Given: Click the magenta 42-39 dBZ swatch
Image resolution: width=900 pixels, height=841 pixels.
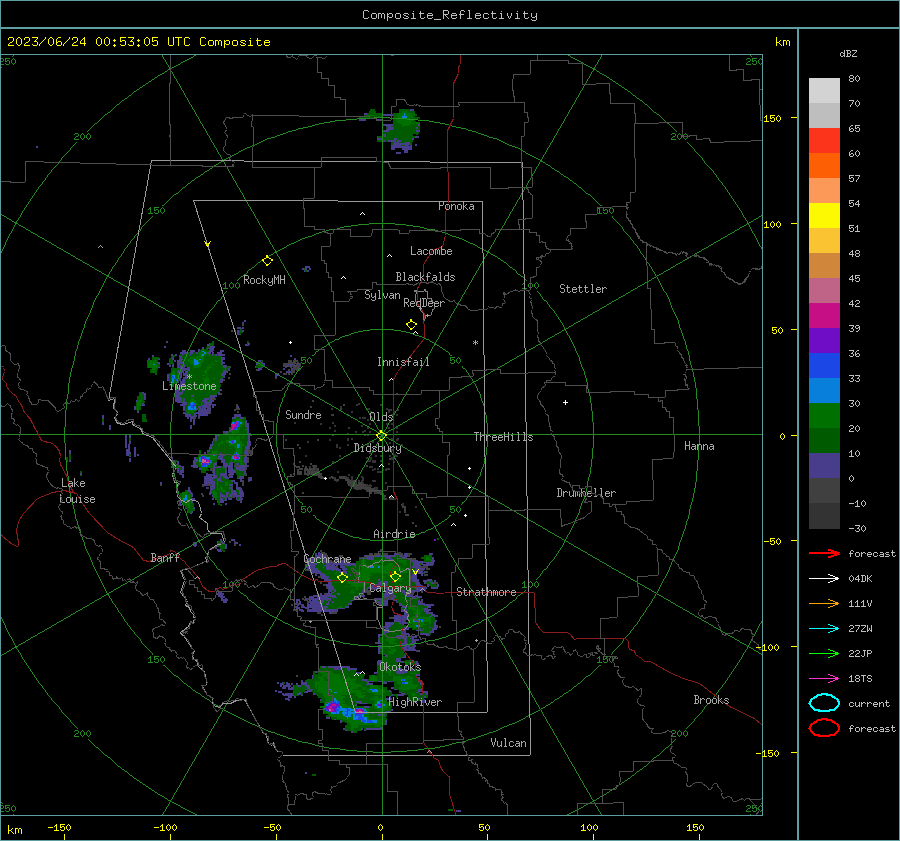Looking at the screenshot, I should [824, 316].
